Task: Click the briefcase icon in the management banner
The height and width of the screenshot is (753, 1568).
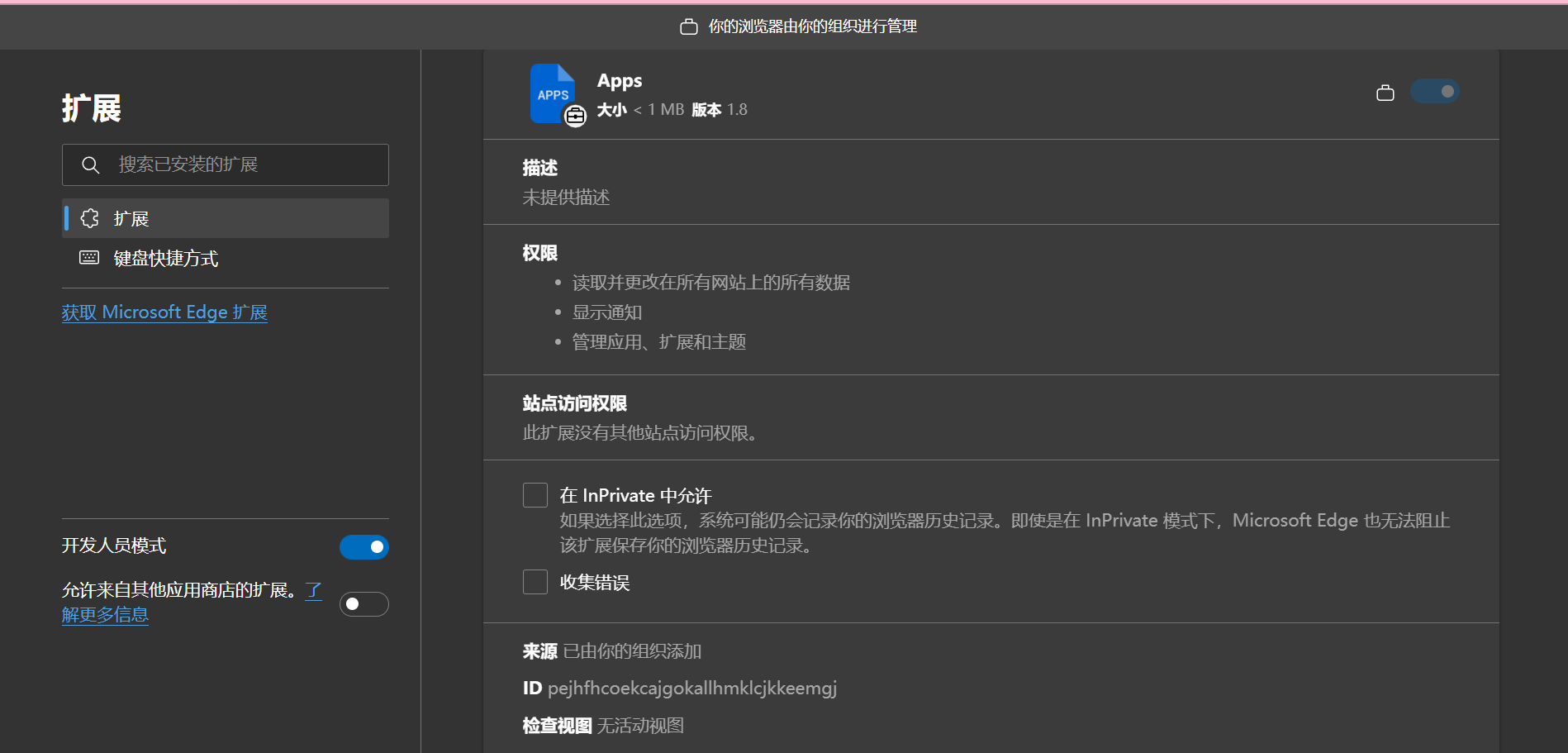Action: [688, 27]
